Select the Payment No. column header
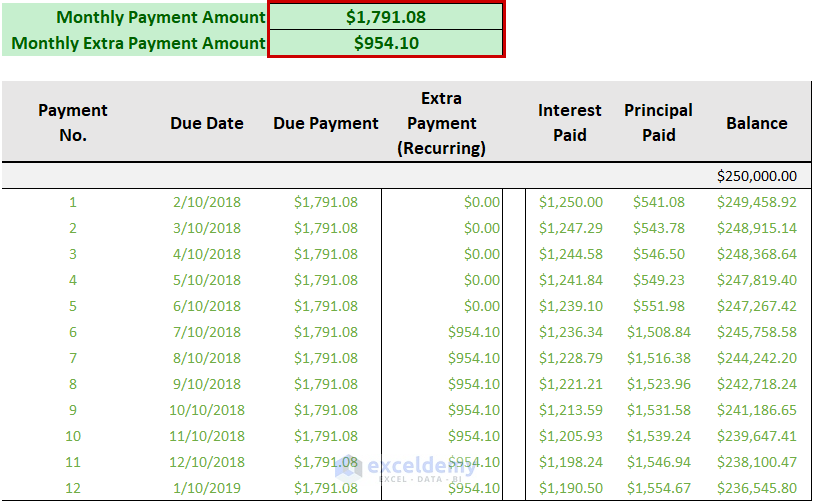The image size is (813, 501). pos(73,123)
